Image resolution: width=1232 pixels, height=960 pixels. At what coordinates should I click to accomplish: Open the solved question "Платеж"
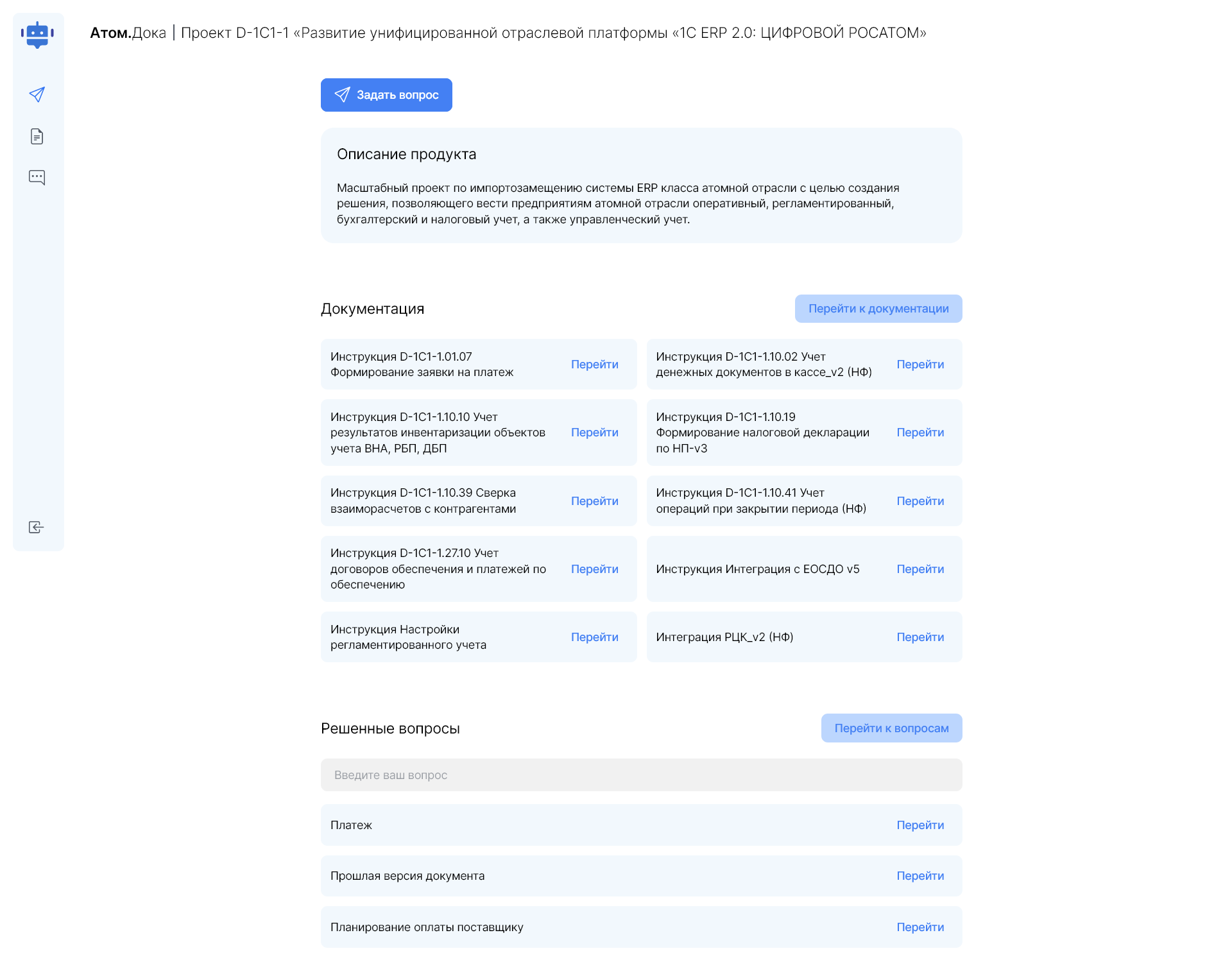point(920,825)
